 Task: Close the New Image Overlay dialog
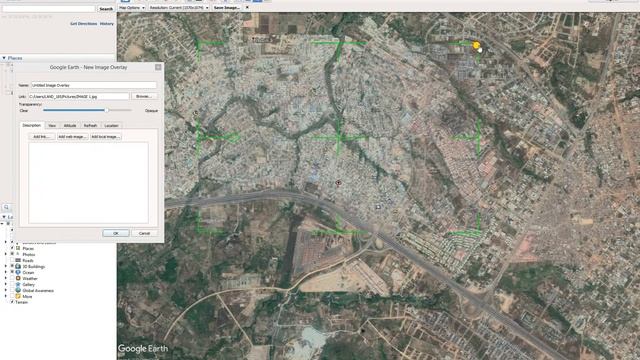(x=158, y=67)
